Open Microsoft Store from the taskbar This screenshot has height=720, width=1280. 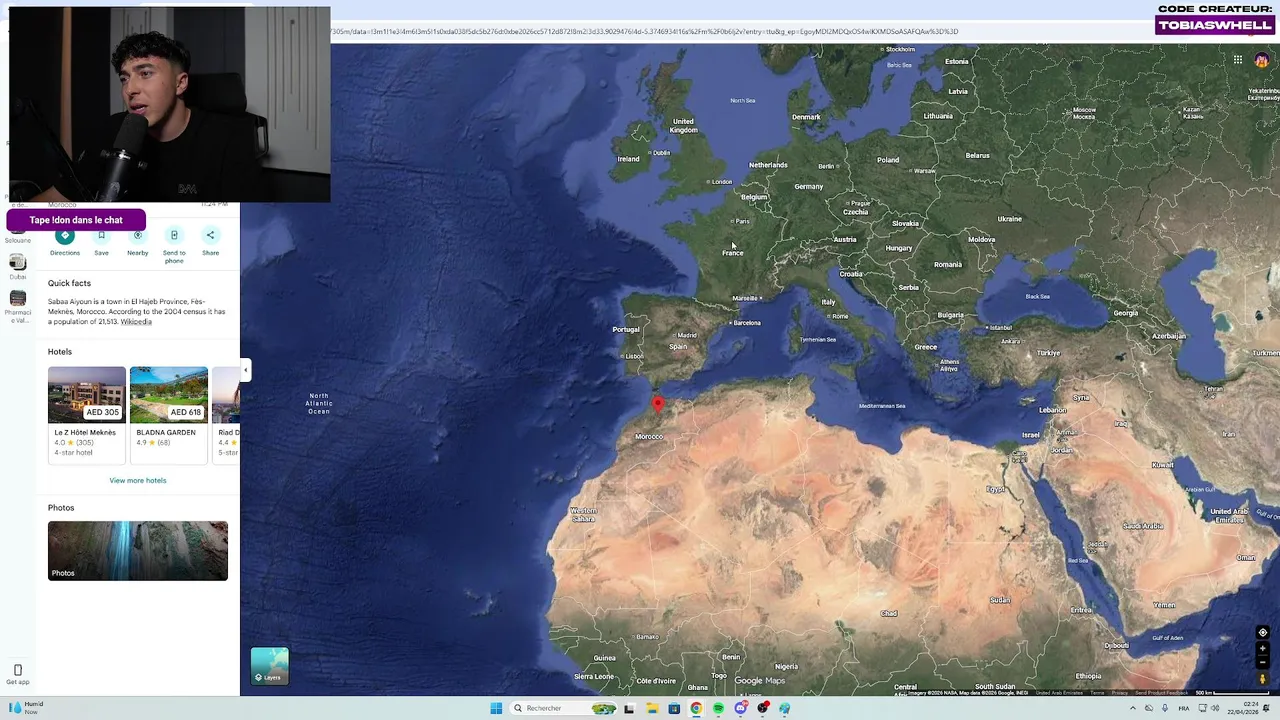pyautogui.click(x=674, y=708)
